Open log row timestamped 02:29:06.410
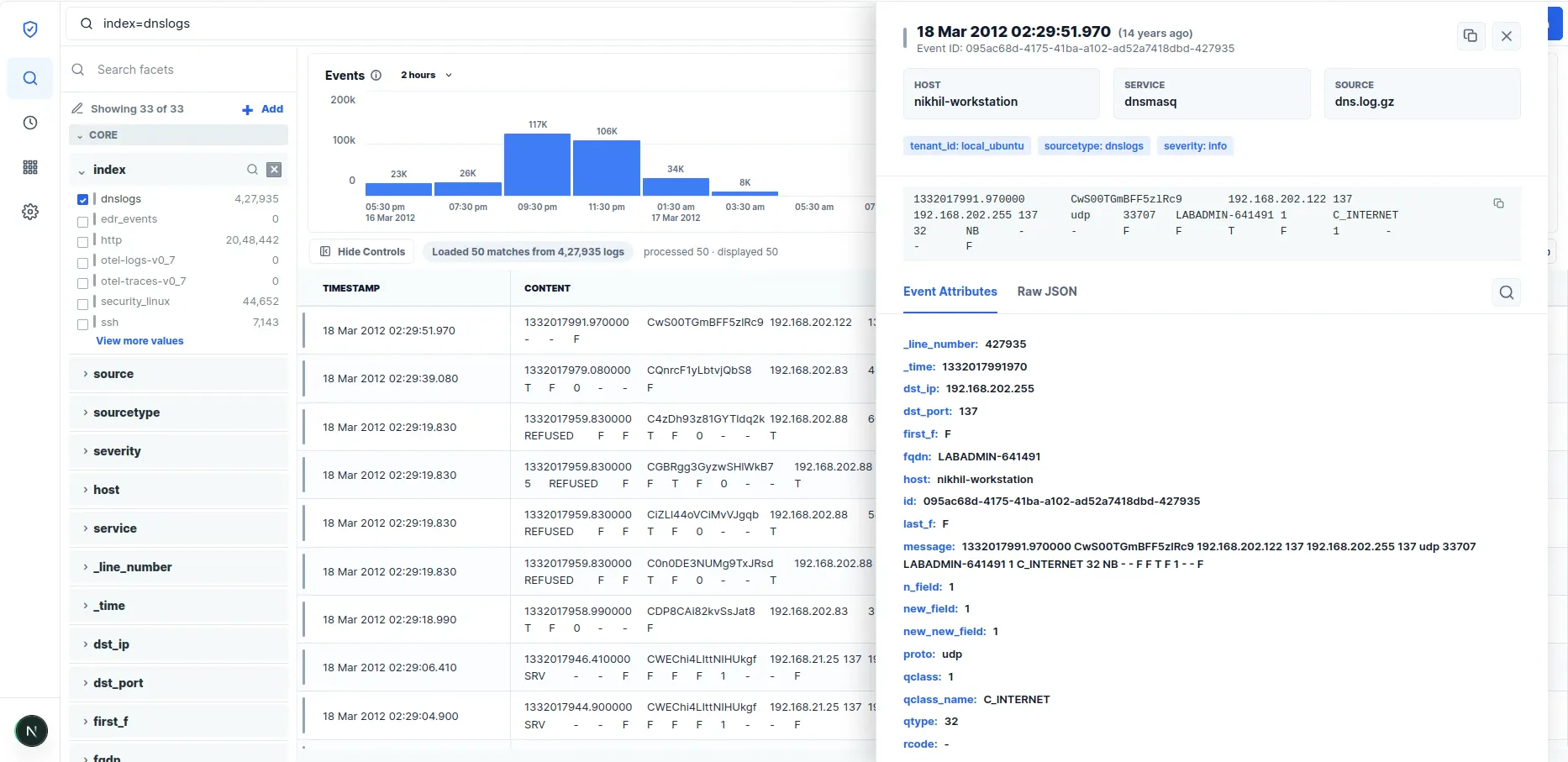The width and height of the screenshot is (1568, 762). pyautogui.click(x=588, y=668)
